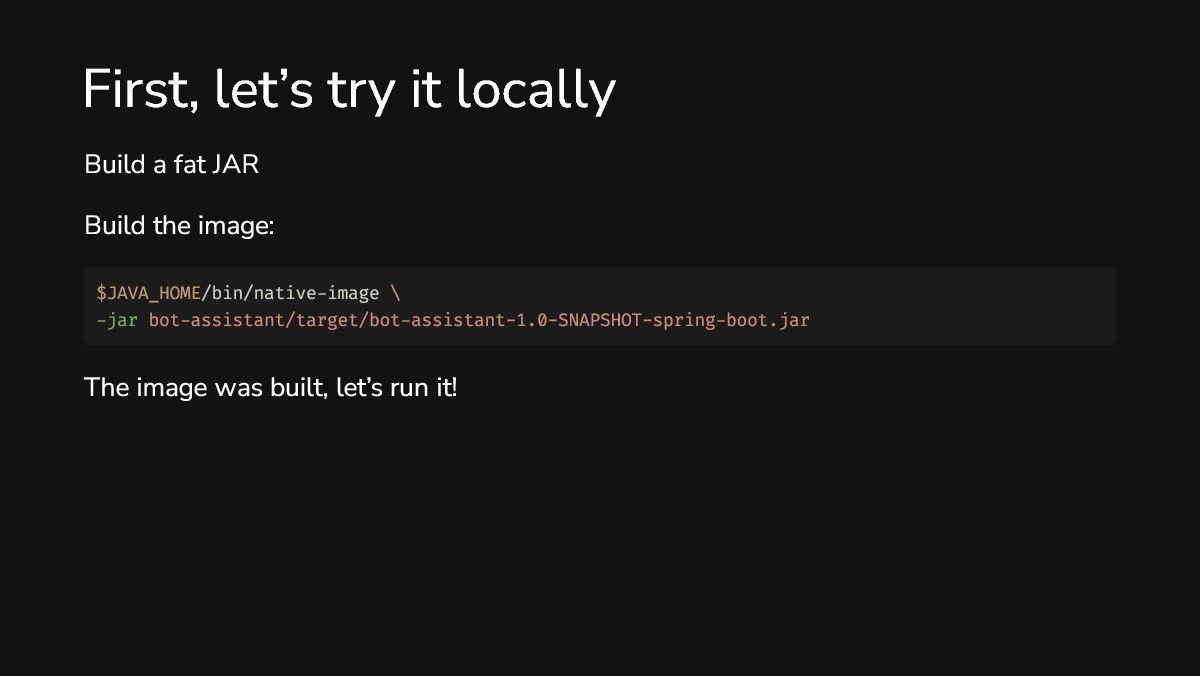
Task: Click 'The image was built, let's run it!'
Action: click(270, 387)
